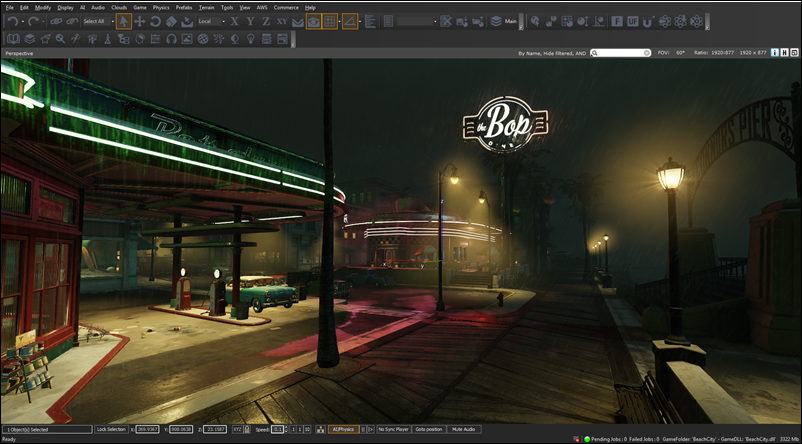Click the Goto position button
Viewport: 802px width, 444px height.
click(430, 428)
